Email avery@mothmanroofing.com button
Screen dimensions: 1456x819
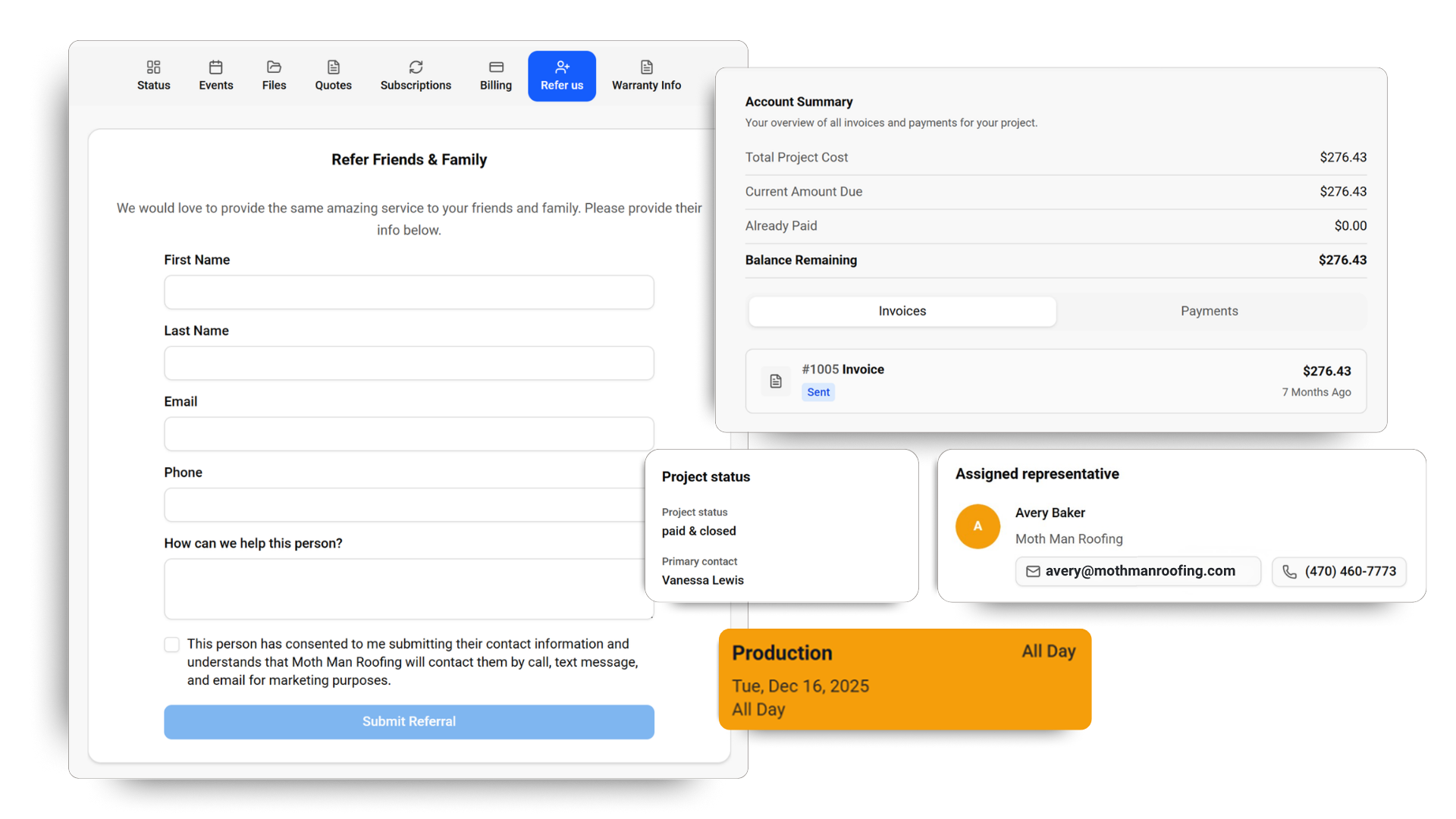point(1137,571)
